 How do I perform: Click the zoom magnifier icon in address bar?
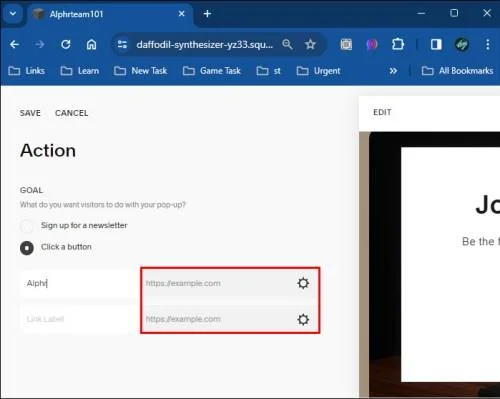[x=287, y=44]
